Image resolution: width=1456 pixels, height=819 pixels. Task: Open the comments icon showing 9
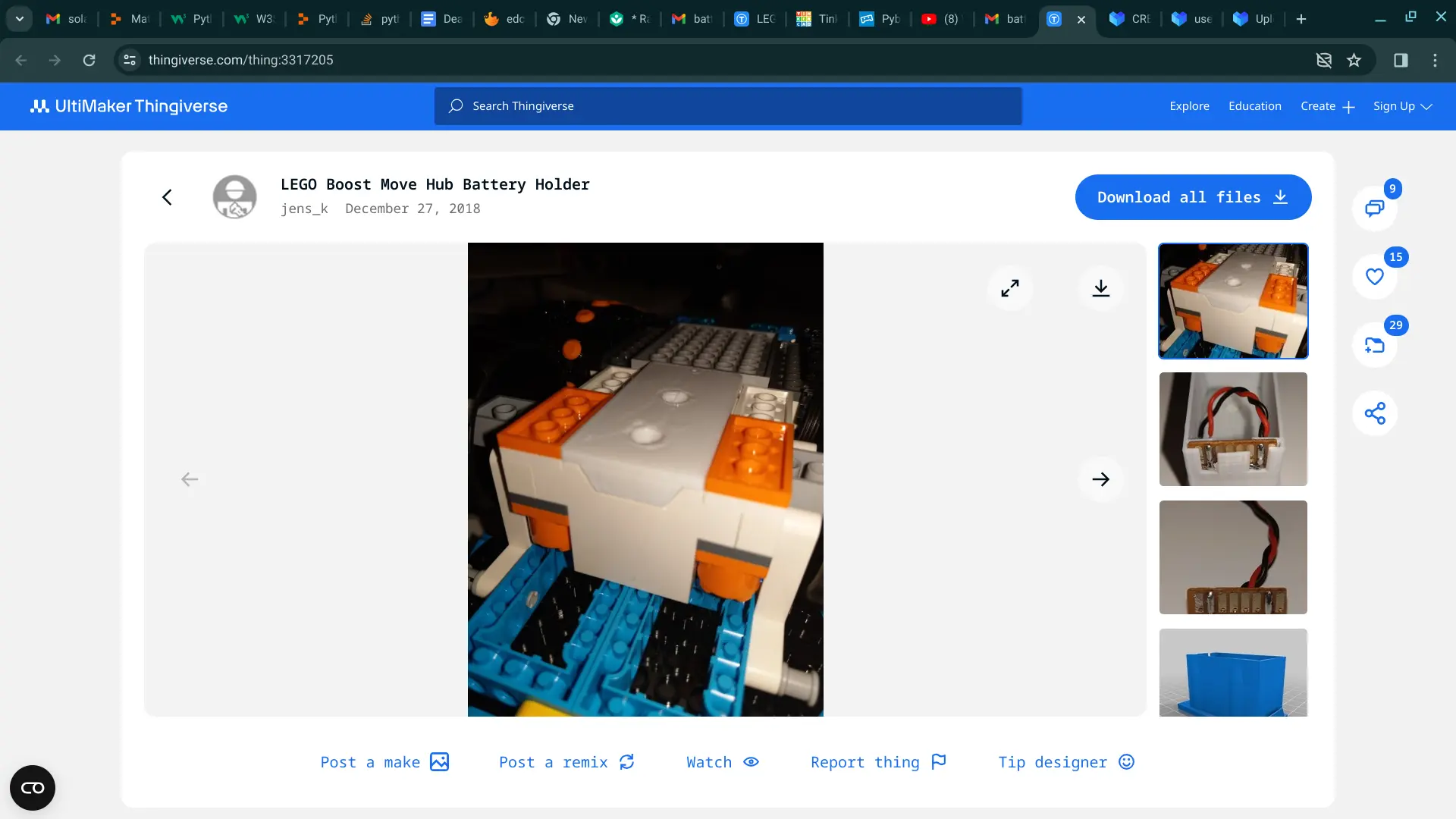tap(1374, 208)
